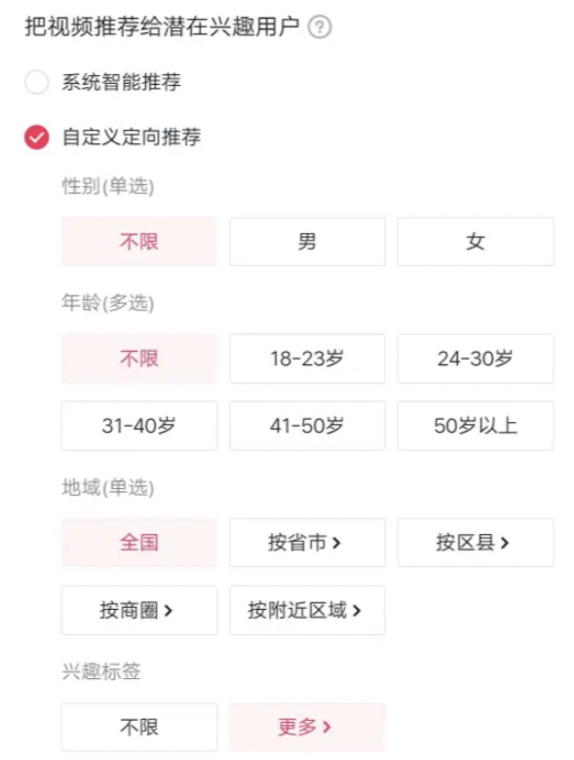Choose 女 gender option
Screen dimensions: 574x760
point(476,241)
